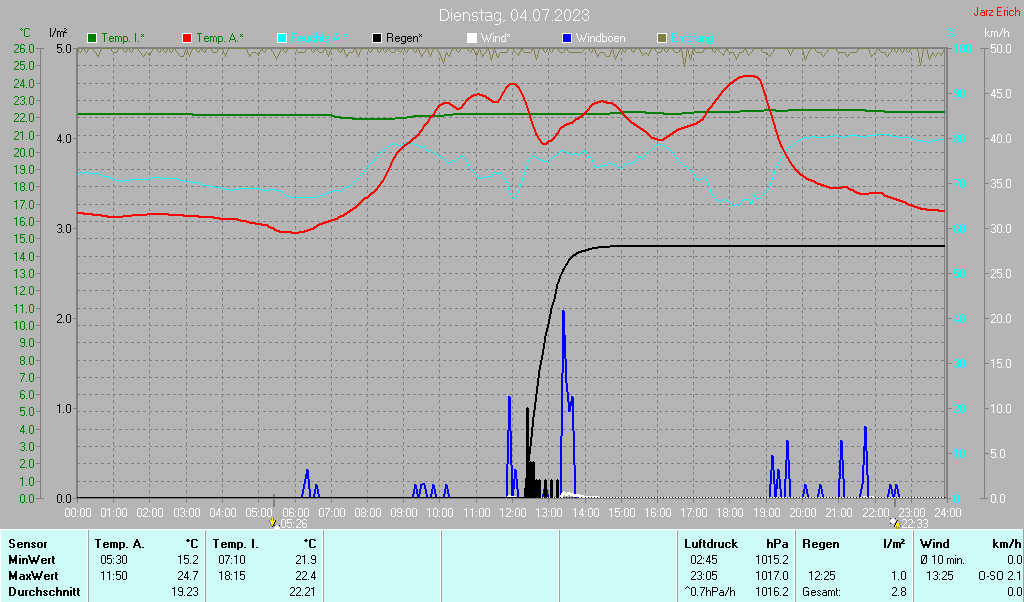
Task: Click the Durchschnitt row label
Action: [x=44, y=592]
